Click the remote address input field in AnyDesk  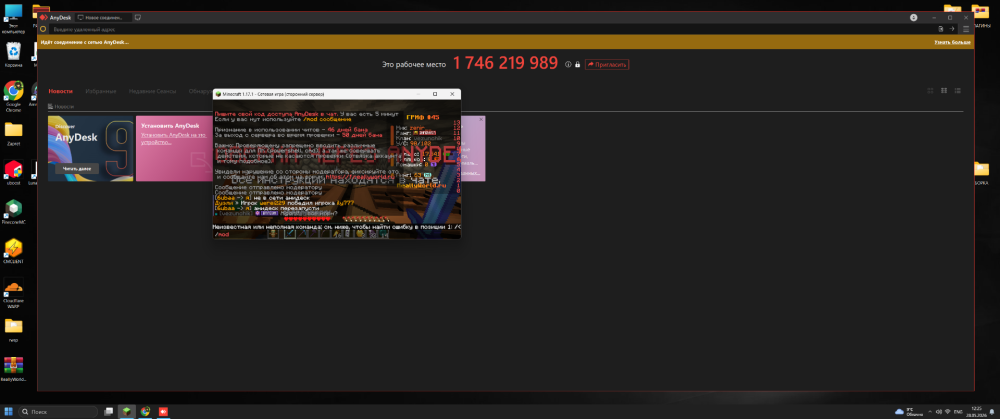pyautogui.click(x=491, y=29)
